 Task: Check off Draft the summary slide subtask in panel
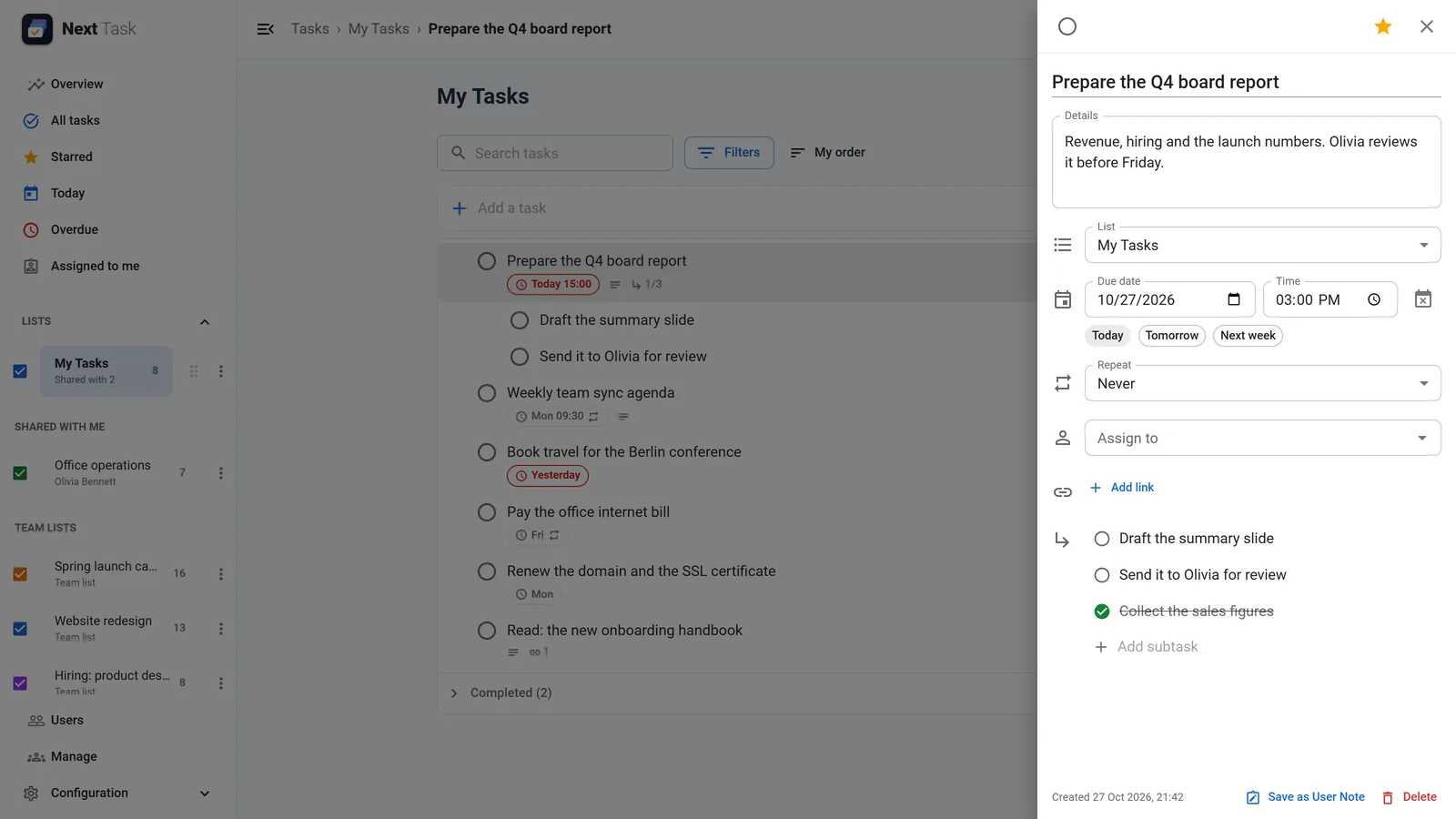click(1102, 539)
